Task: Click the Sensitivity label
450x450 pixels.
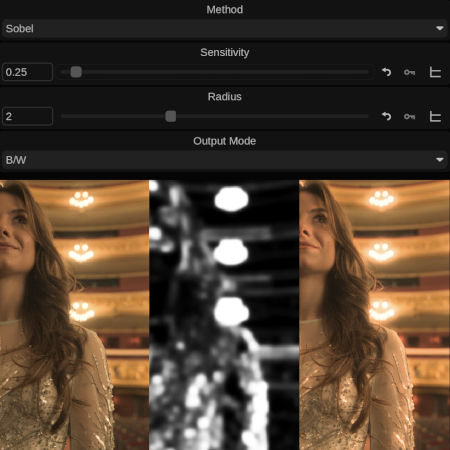Action: (x=224, y=52)
